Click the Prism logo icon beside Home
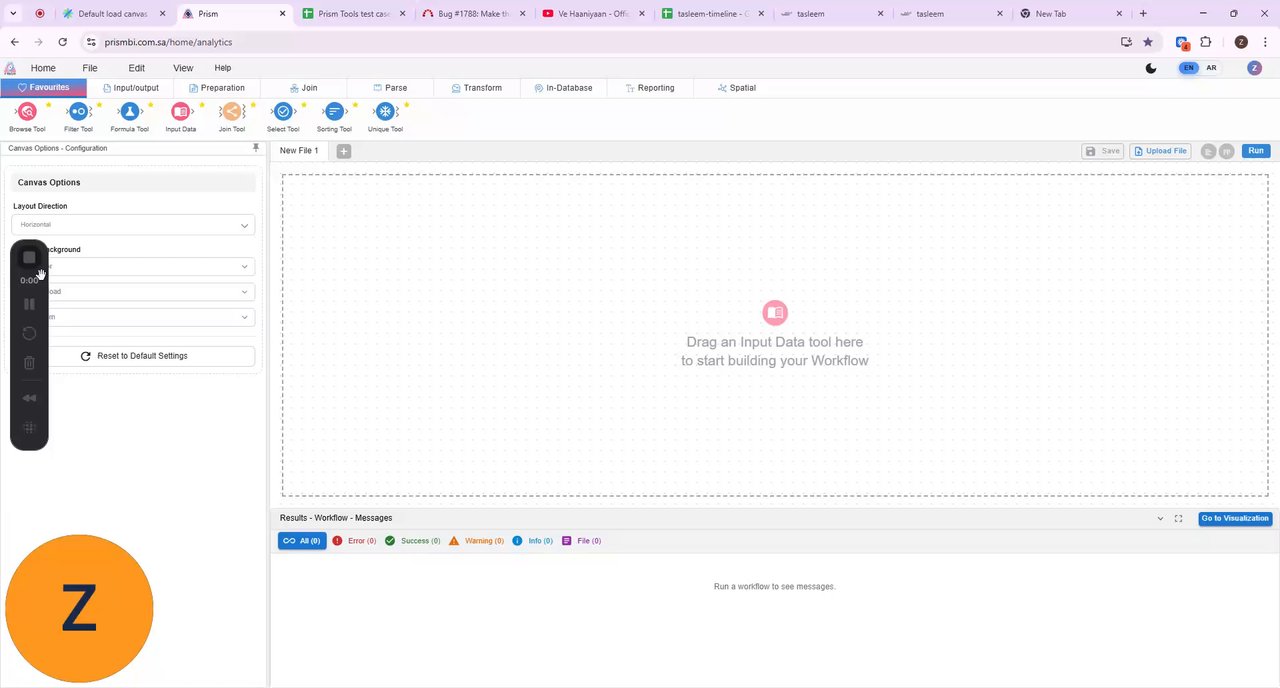Image resolution: width=1280 pixels, height=688 pixels. (10, 68)
